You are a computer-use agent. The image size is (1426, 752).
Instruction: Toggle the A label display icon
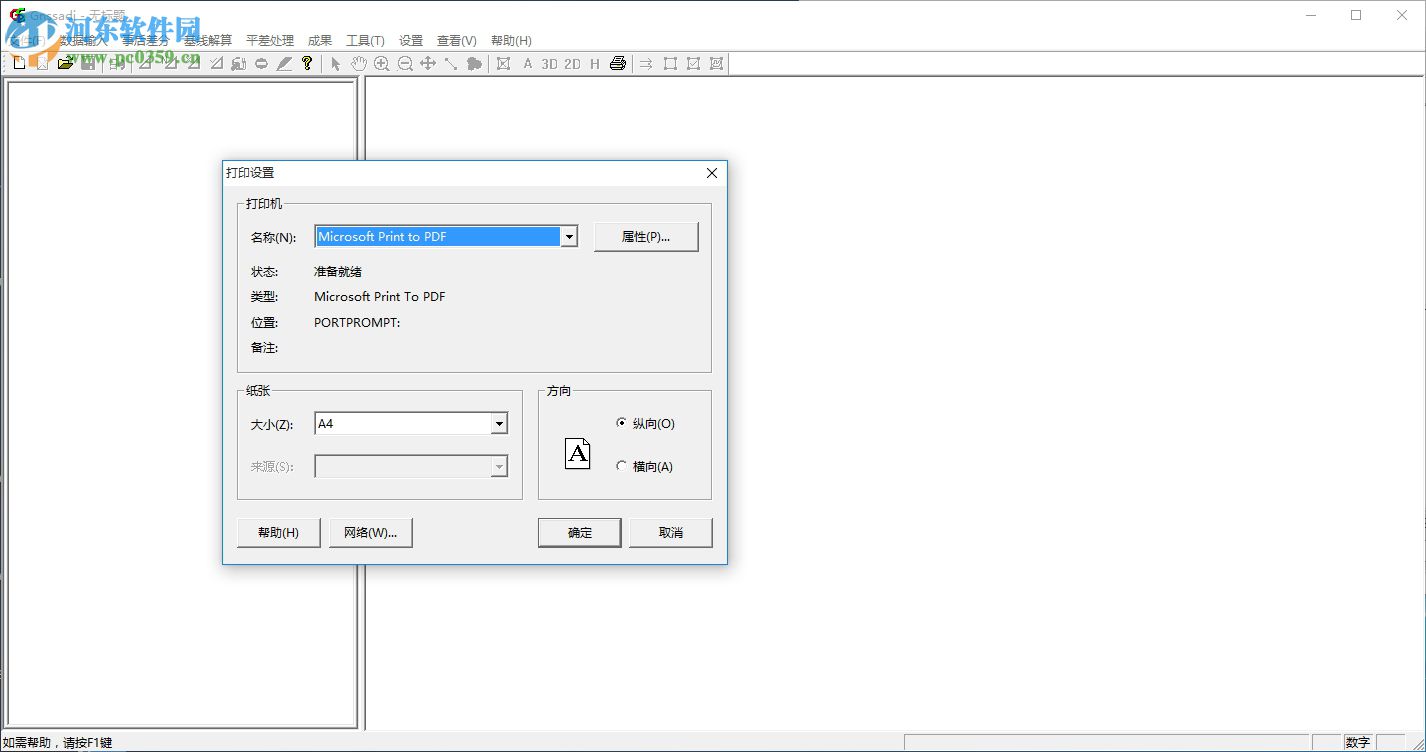pos(528,63)
